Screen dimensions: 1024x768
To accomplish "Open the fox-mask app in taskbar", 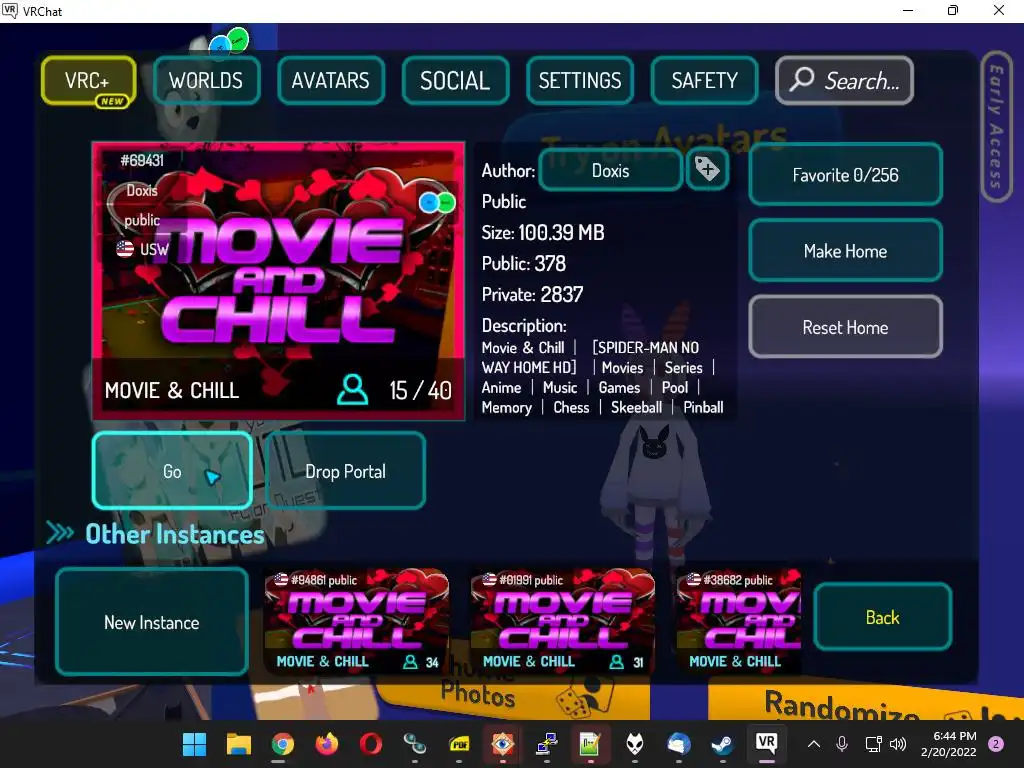I will tap(635, 744).
